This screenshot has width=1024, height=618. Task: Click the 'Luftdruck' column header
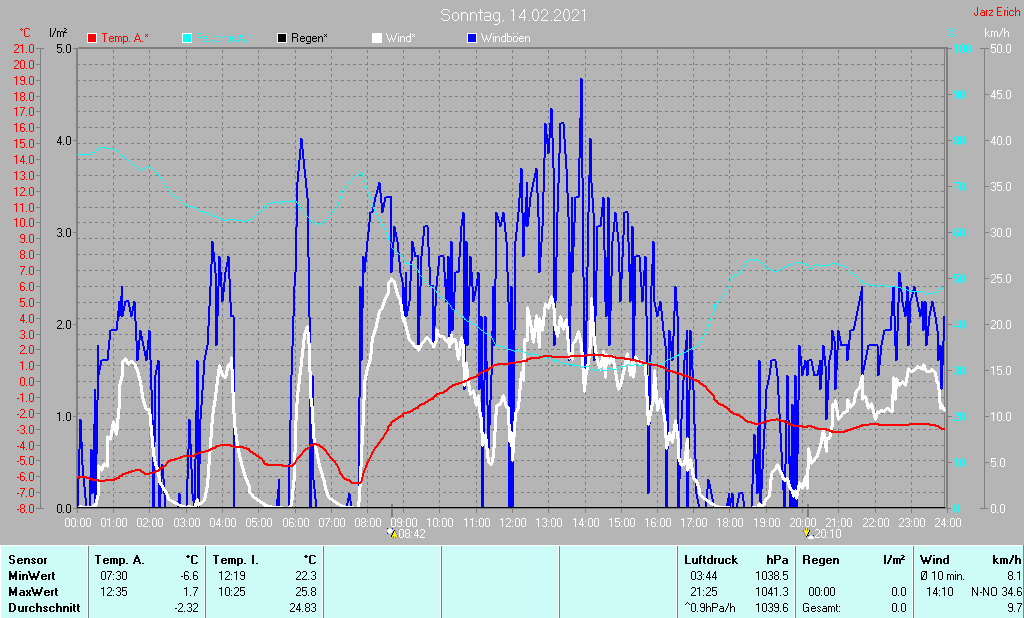[x=711, y=560]
